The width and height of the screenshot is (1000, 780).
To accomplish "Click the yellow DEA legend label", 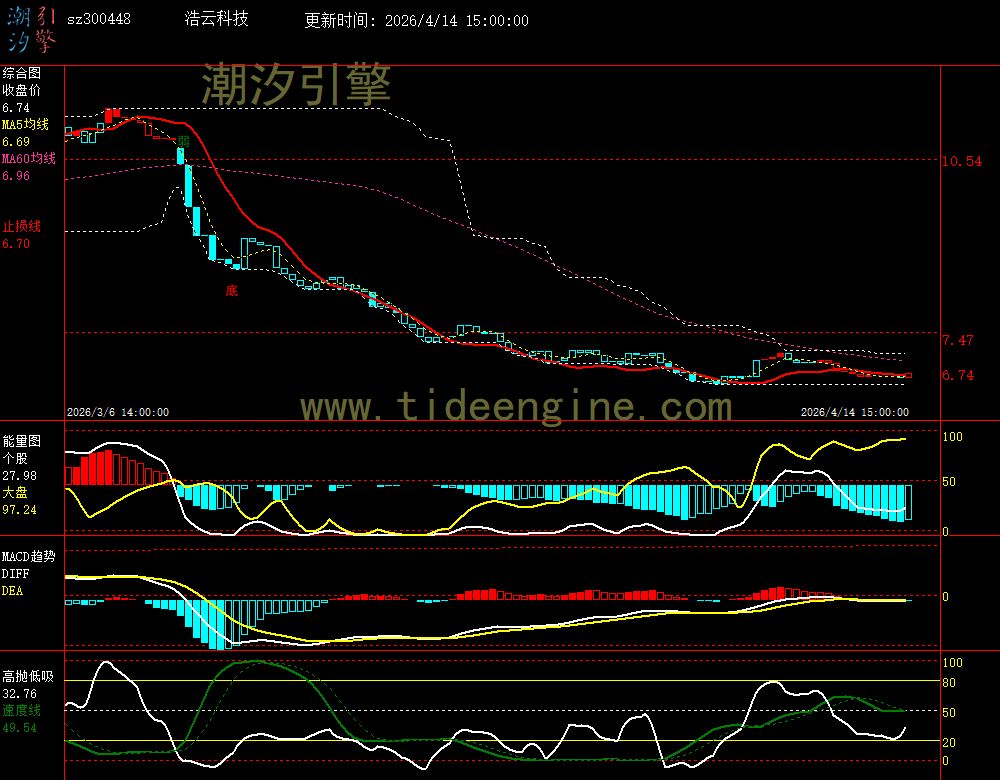I will pyautogui.click(x=12, y=591).
